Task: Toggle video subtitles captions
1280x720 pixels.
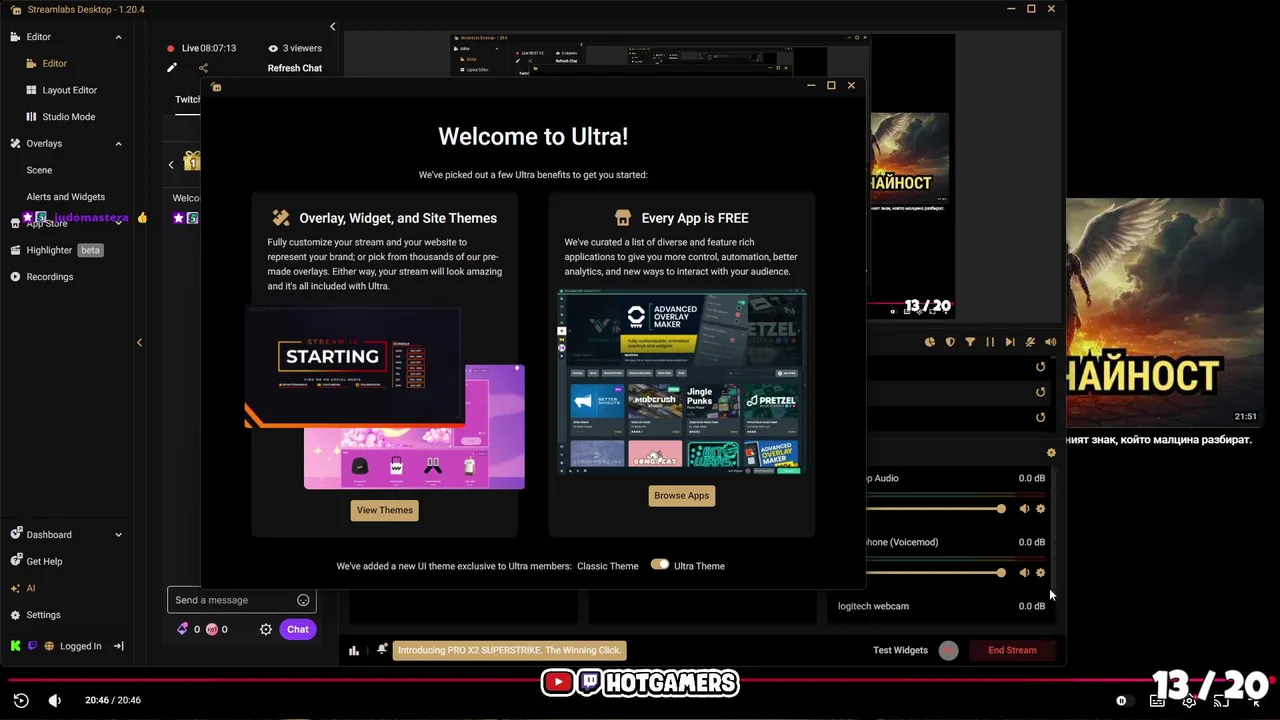Action: click(x=1157, y=701)
